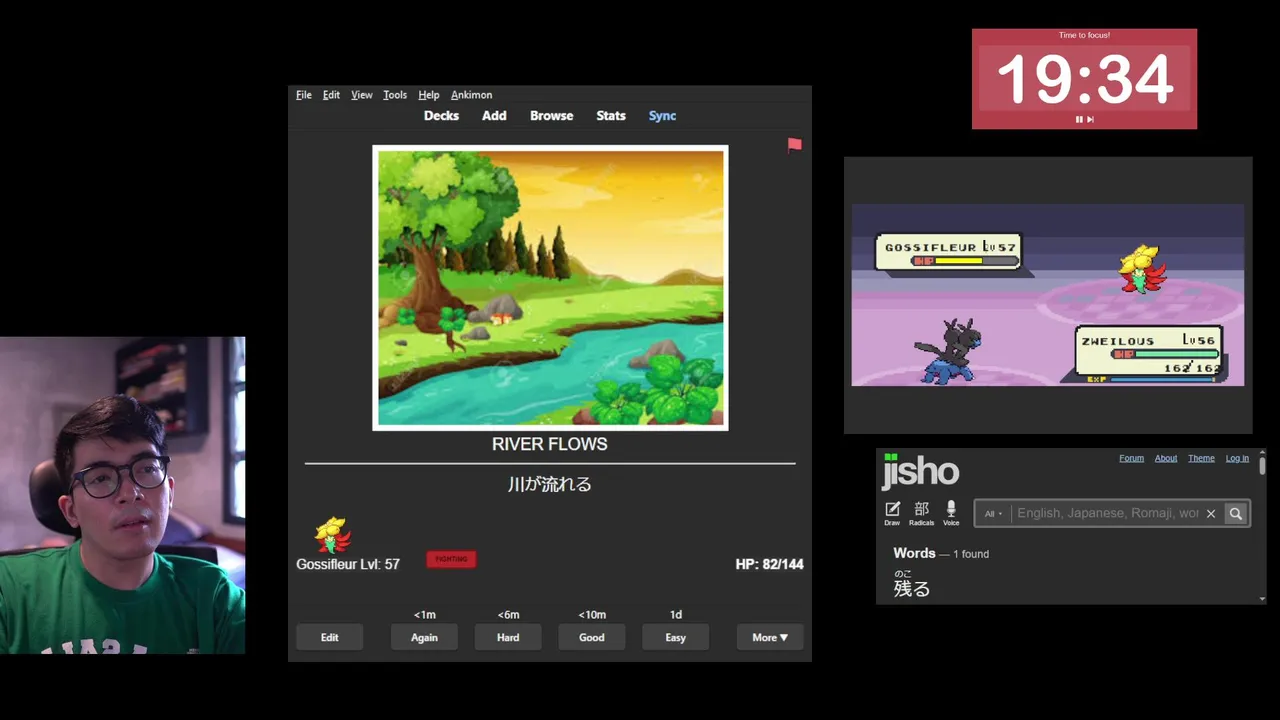Viewport: 1280px width, 720px height.
Task: Click the Jisho page scrollbar thumb
Action: coord(1262,465)
